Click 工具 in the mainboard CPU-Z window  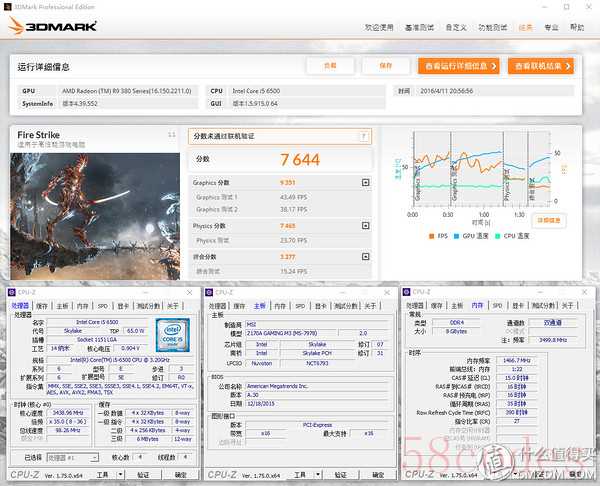pyautogui.click(x=300, y=475)
